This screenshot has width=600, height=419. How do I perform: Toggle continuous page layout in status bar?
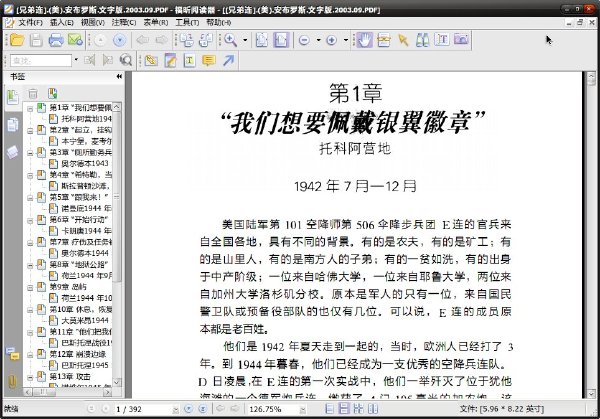point(344,409)
